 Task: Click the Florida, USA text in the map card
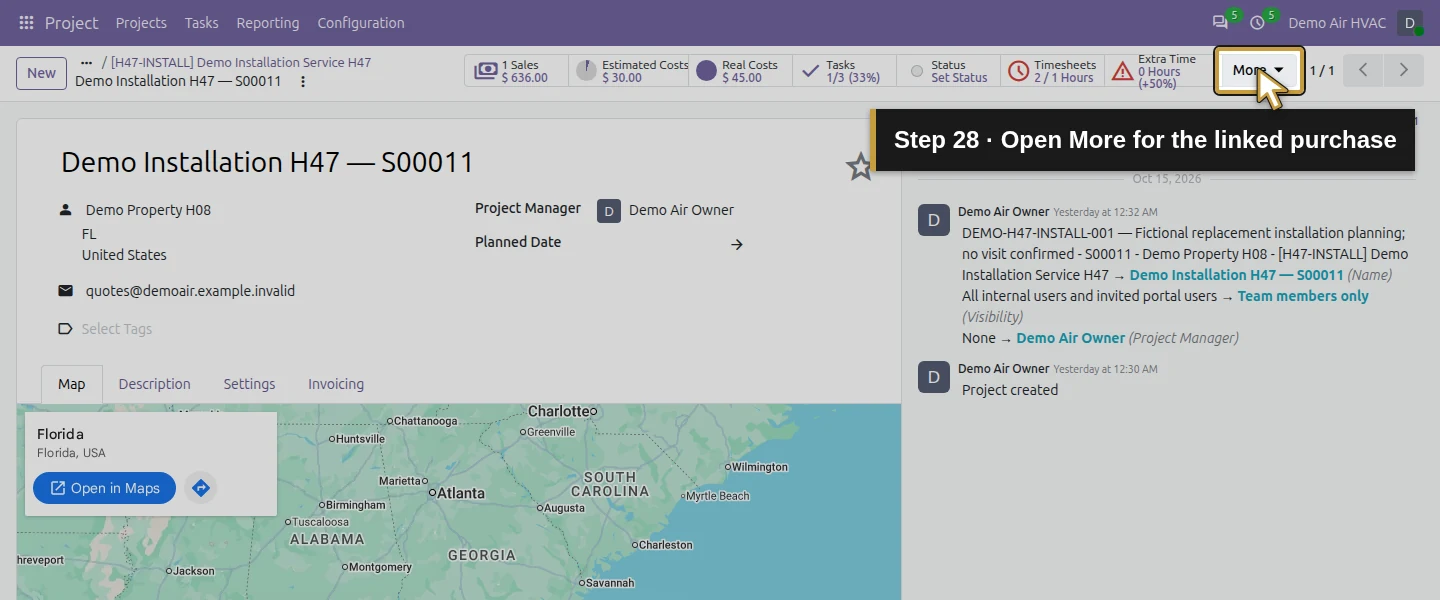pyautogui.click(x=71, y=453)
